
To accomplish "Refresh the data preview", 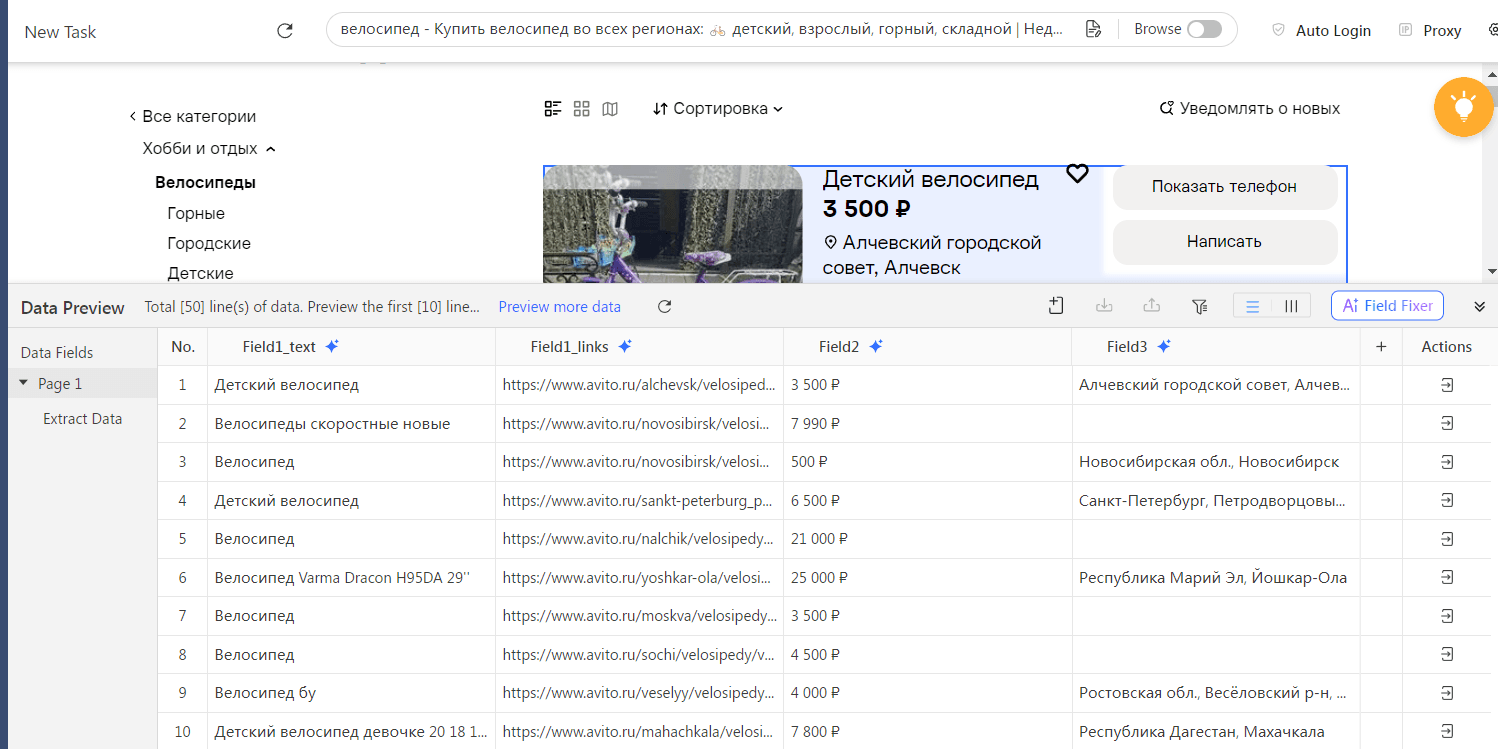I will 664,307.
